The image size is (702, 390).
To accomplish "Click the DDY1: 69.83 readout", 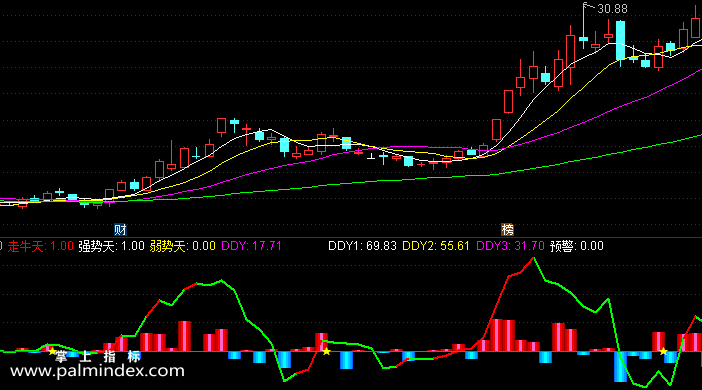I will coord(362,246).
